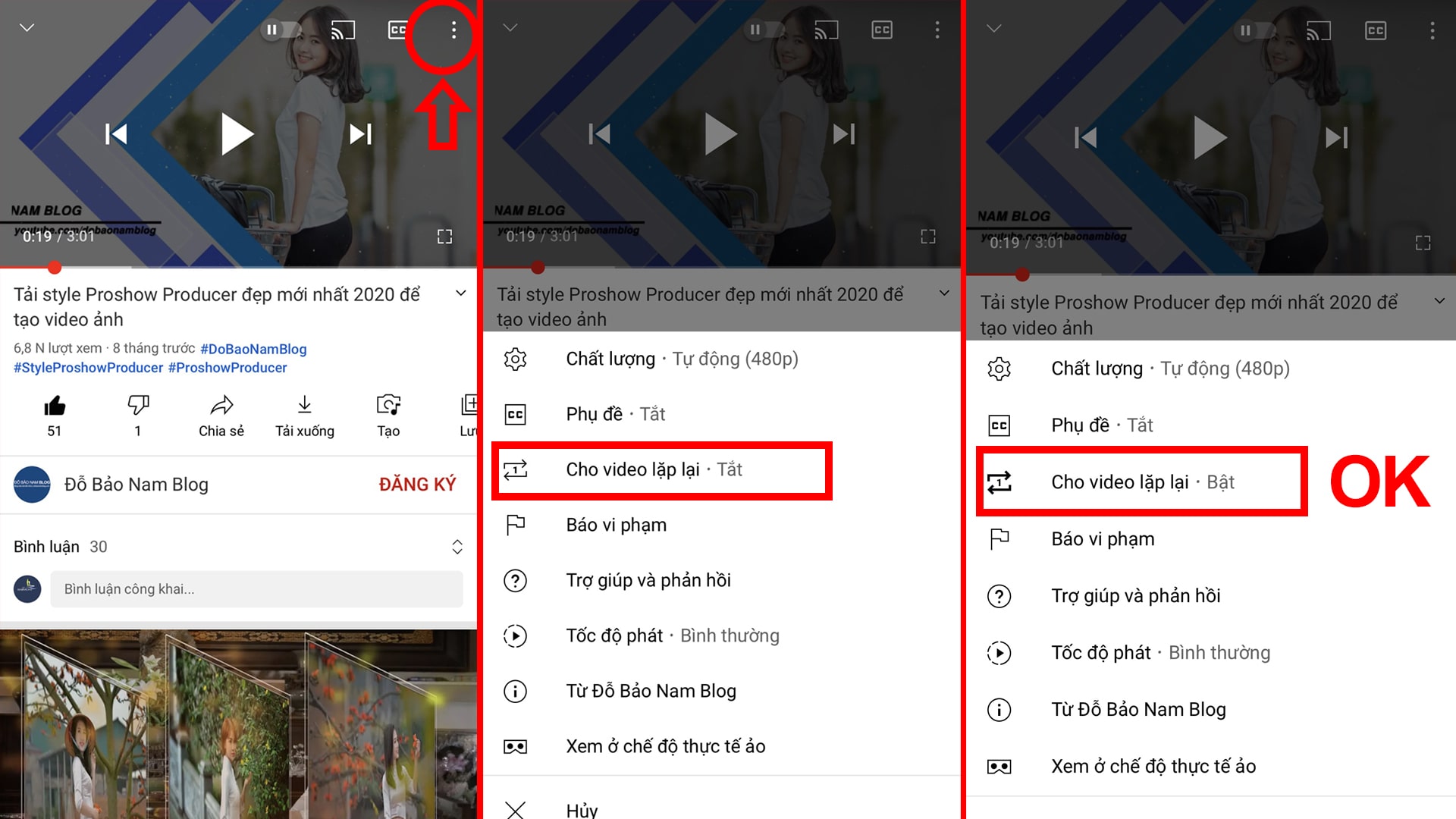The image size is (1456, 819).
Task: Click Hủy cancel in middle menu
Action: [x=720, y=810]
